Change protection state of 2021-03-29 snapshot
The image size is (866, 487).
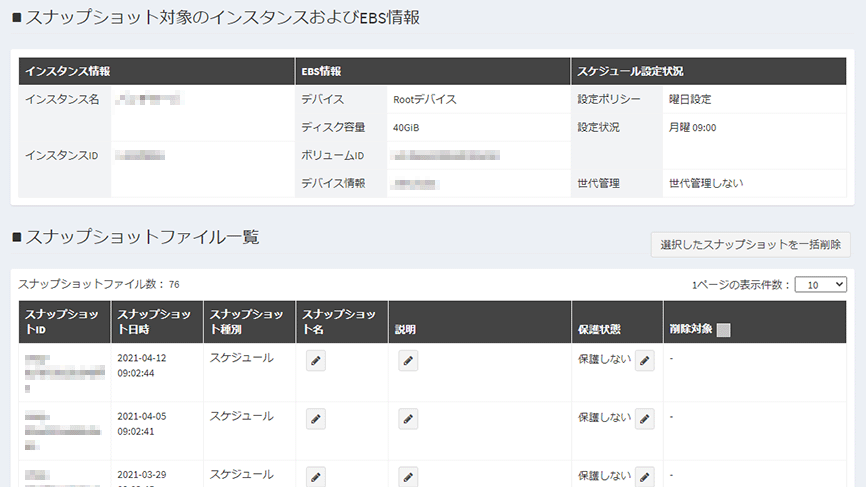click(645, 477)
